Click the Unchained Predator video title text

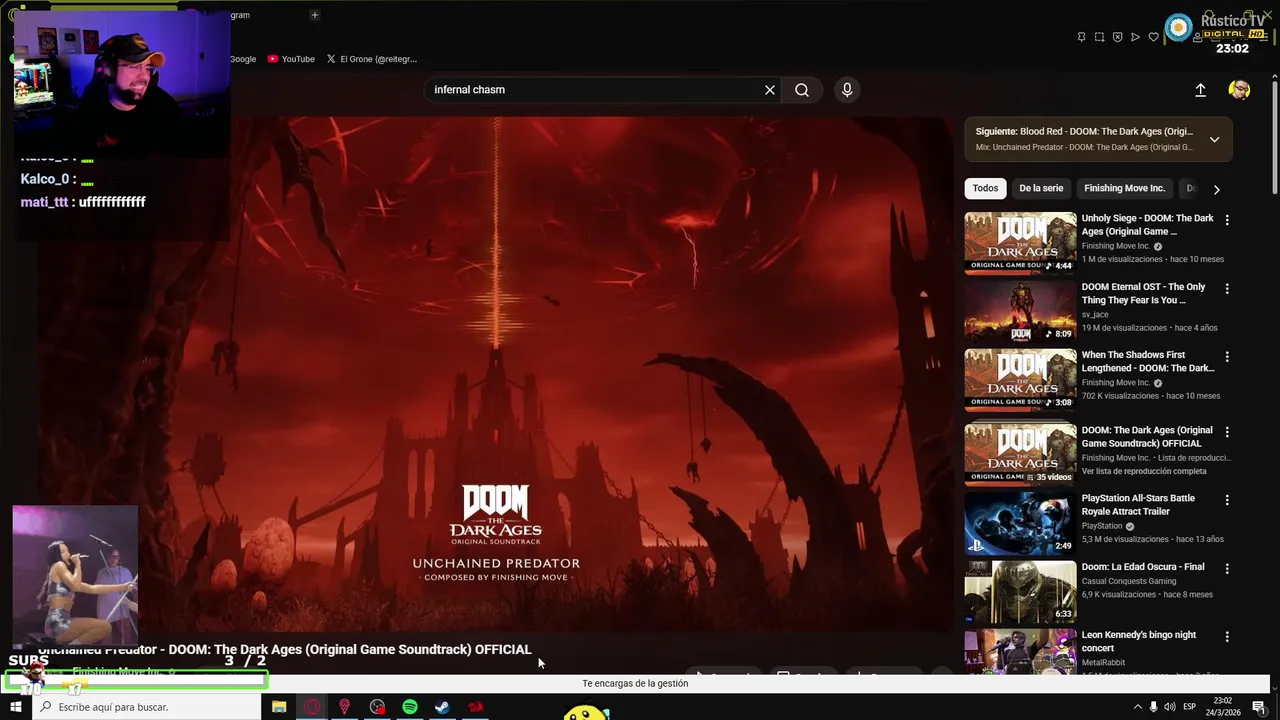pyautogui.click(x=285, y=650)
